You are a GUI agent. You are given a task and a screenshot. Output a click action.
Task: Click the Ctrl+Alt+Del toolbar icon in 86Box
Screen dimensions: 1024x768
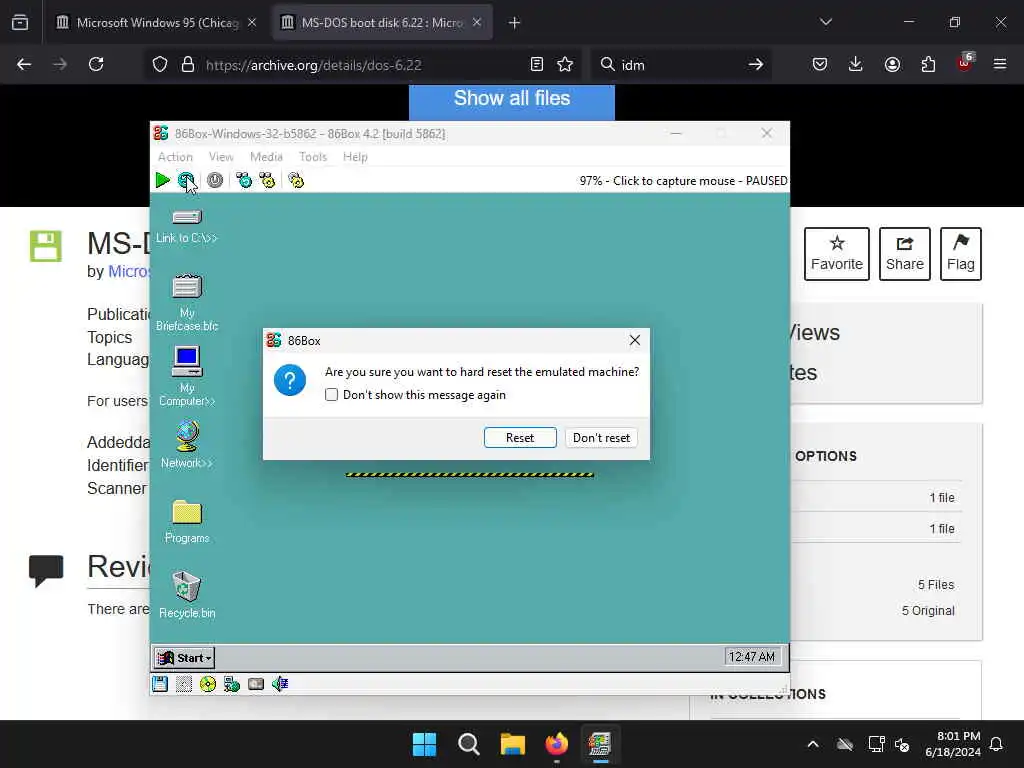pos(244,180)
